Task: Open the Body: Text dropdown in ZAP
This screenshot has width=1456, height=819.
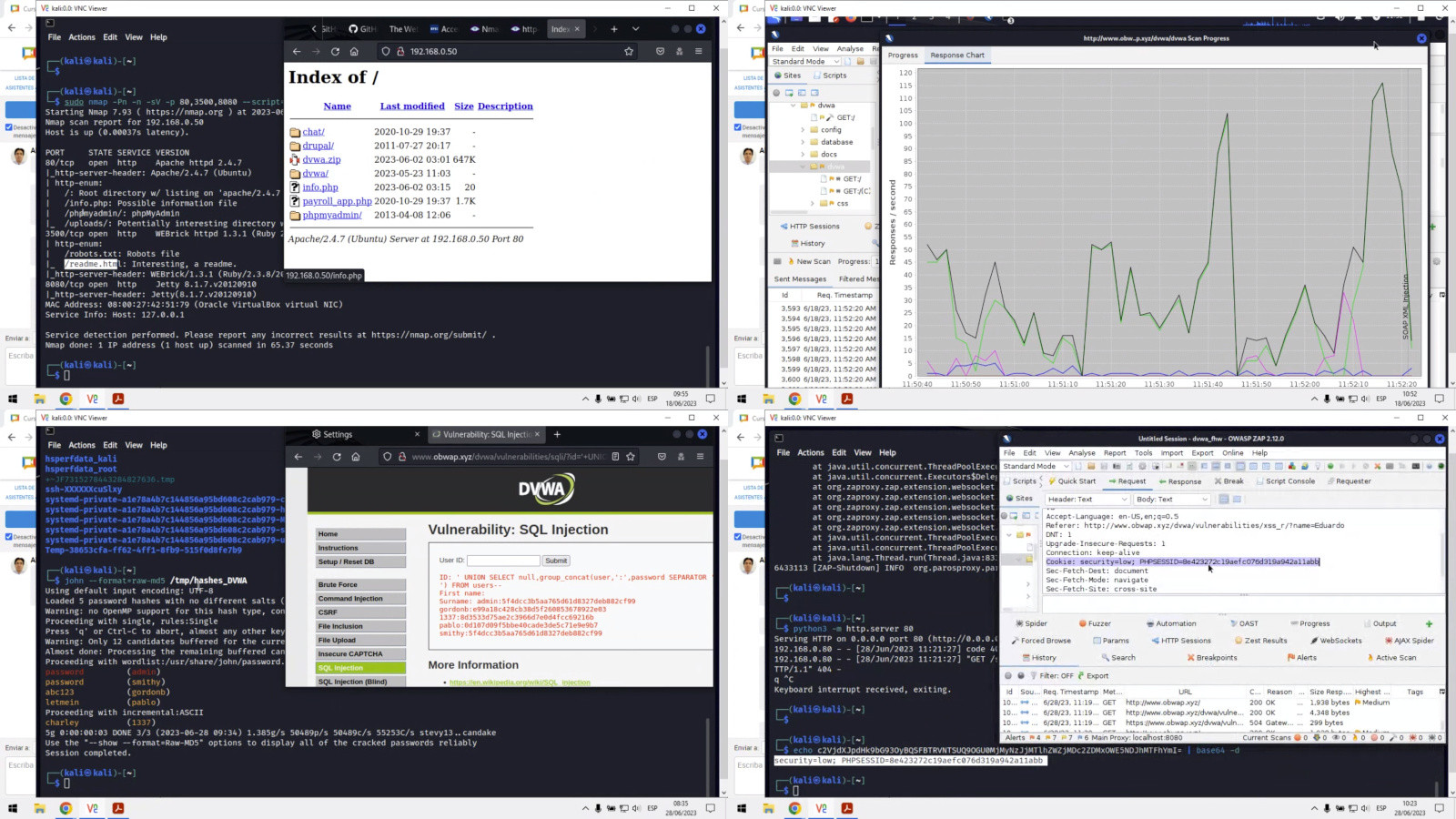Action: coord(1172,500)
